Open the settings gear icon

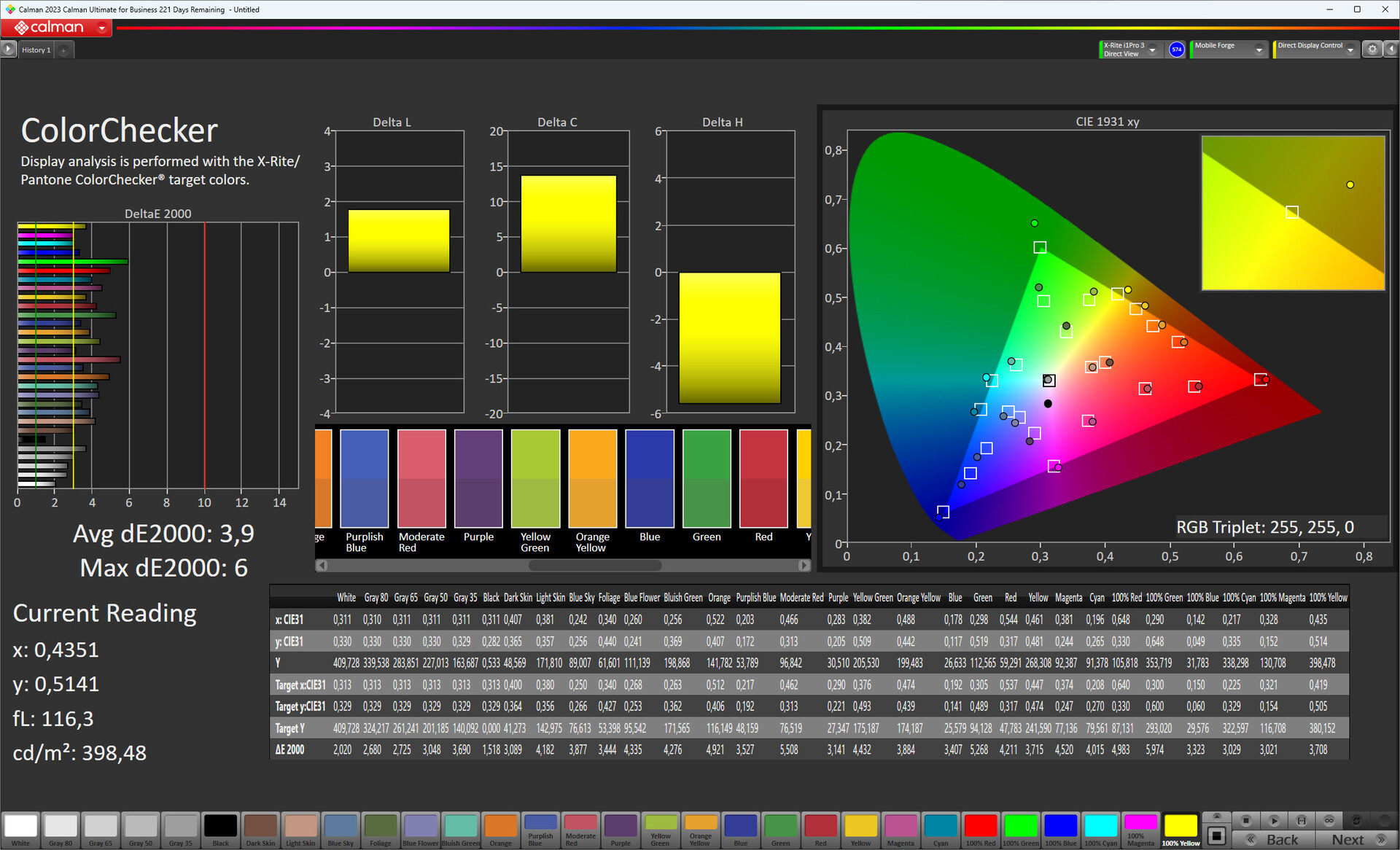coord(1372,49)
